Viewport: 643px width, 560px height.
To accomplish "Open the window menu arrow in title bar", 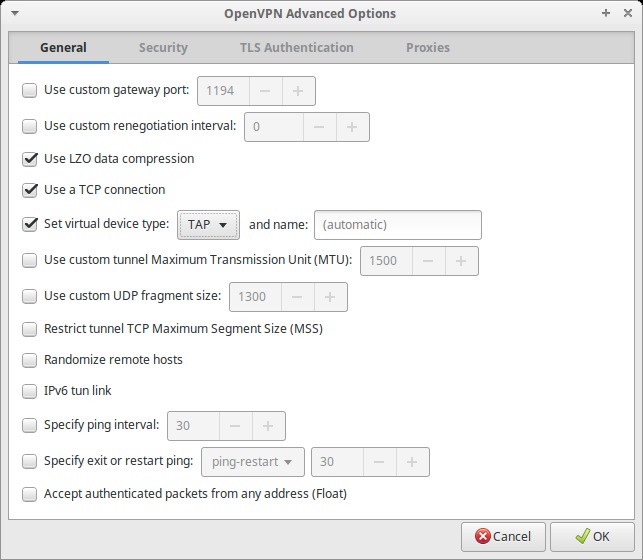I will [15, 13].
